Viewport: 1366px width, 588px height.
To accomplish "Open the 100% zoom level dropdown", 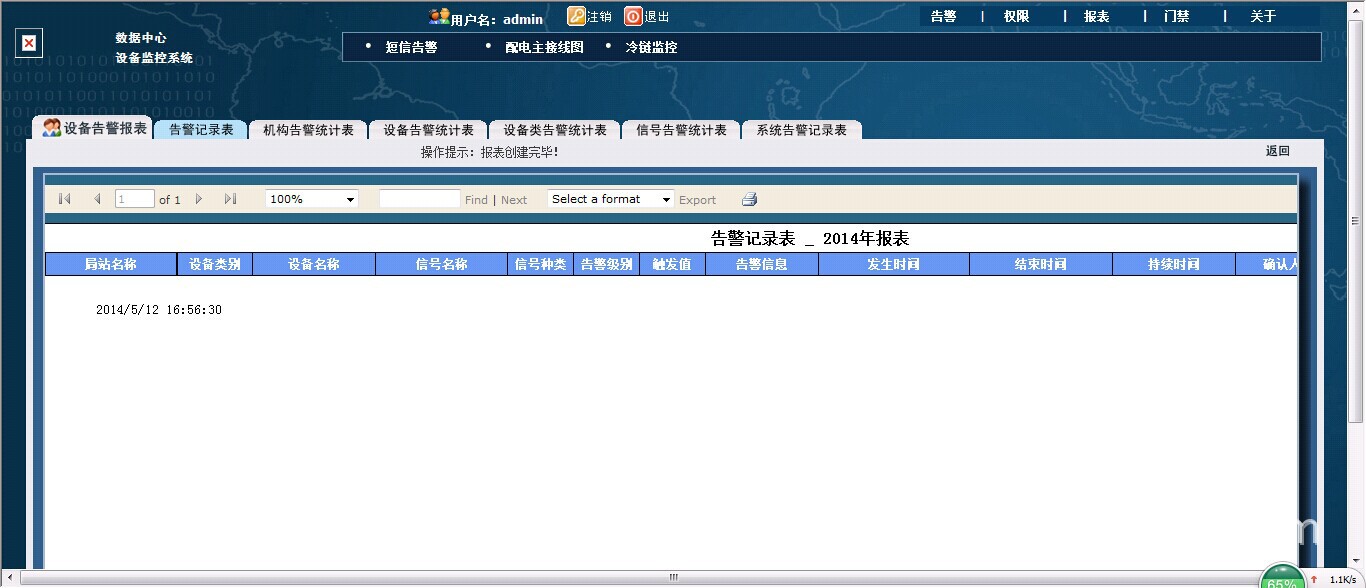I will [x=310, y=199].
